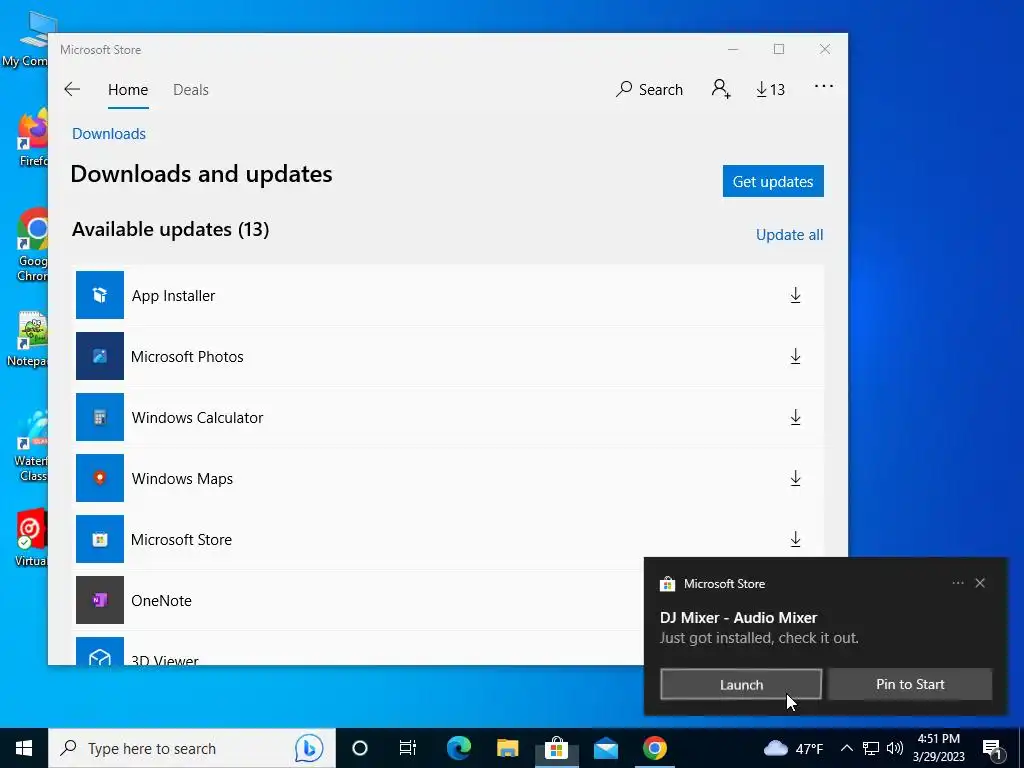The width and height of the screenshot is (1024, 768).
Task: Open Microsoft Edge from the taskbar
Action: coord(458,748)
